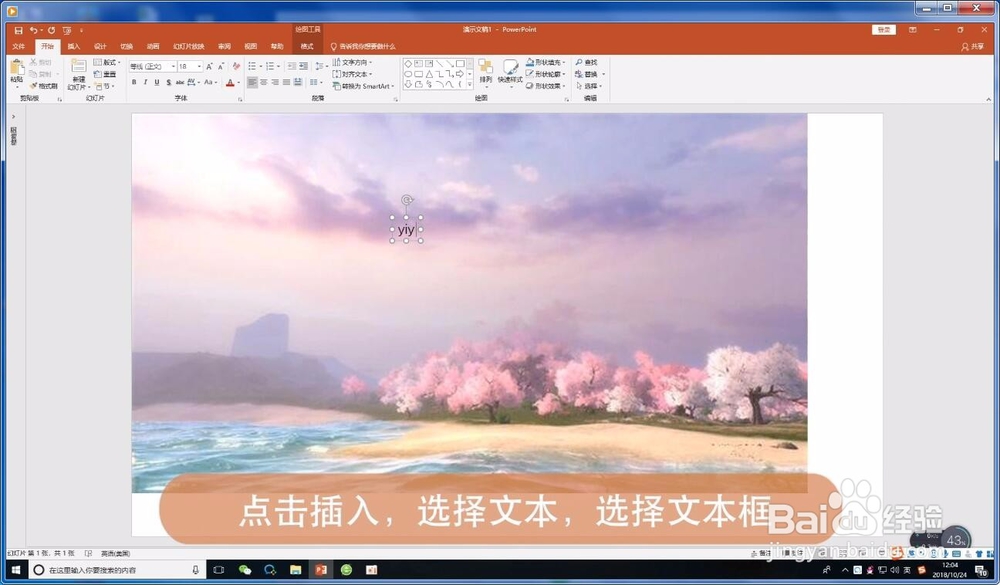Click the Shape Outline icon

click(x=530, y=72)
